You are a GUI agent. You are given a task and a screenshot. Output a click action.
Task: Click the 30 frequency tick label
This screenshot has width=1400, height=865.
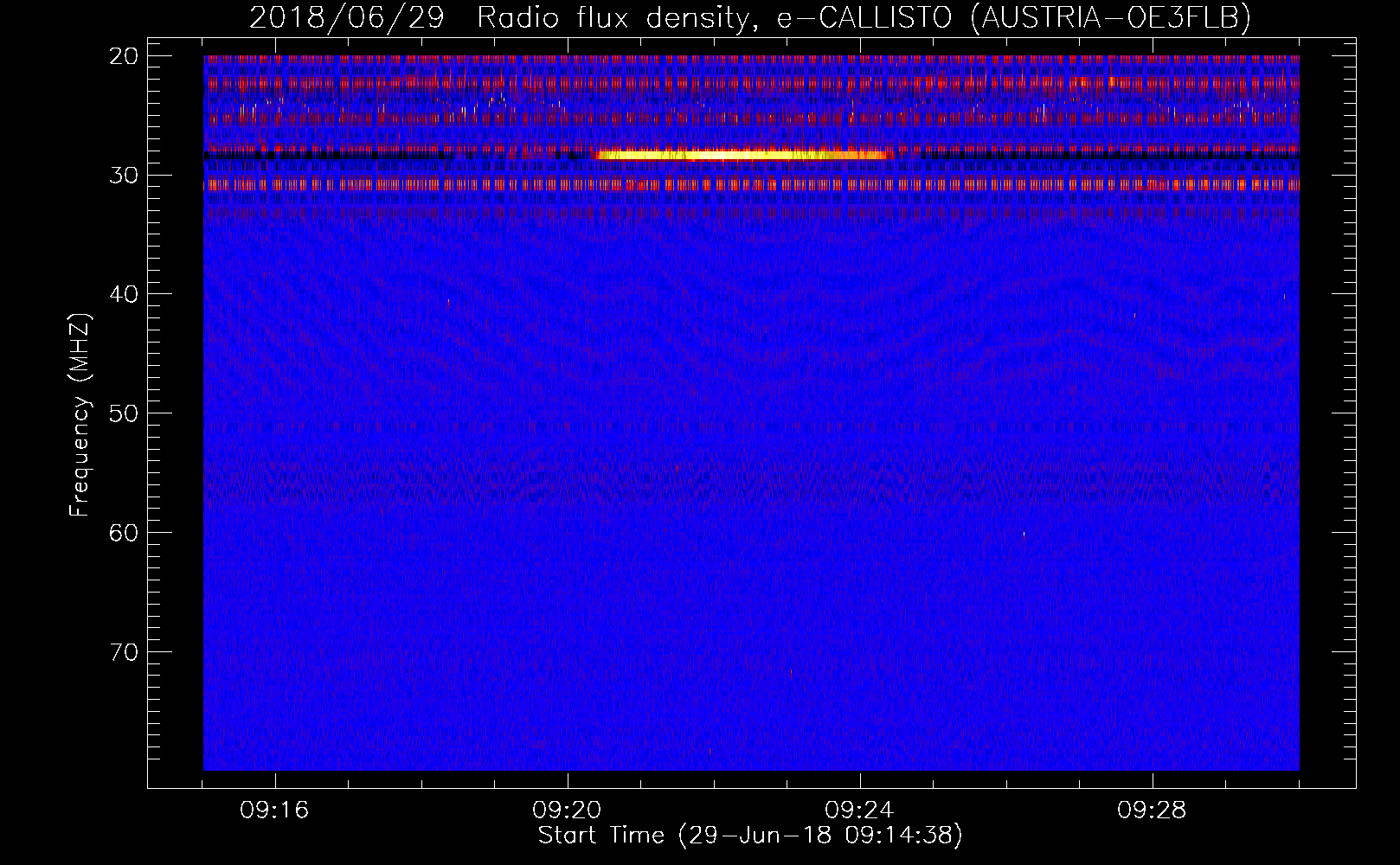(x=124, y=176)
